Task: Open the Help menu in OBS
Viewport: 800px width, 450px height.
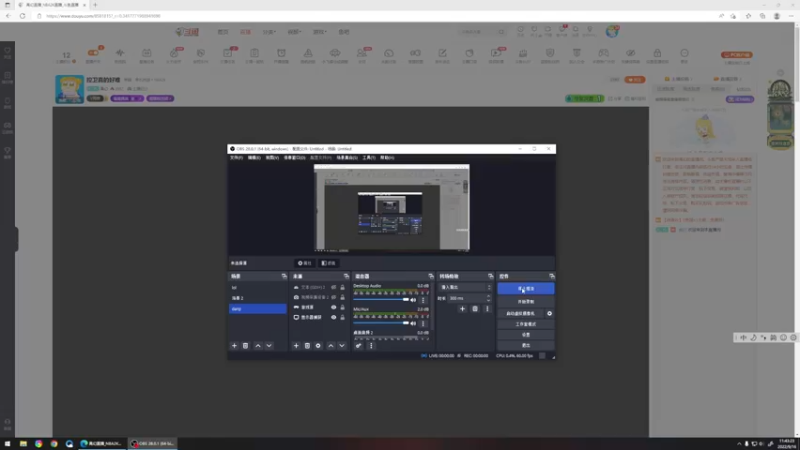Action: point(387,158)
